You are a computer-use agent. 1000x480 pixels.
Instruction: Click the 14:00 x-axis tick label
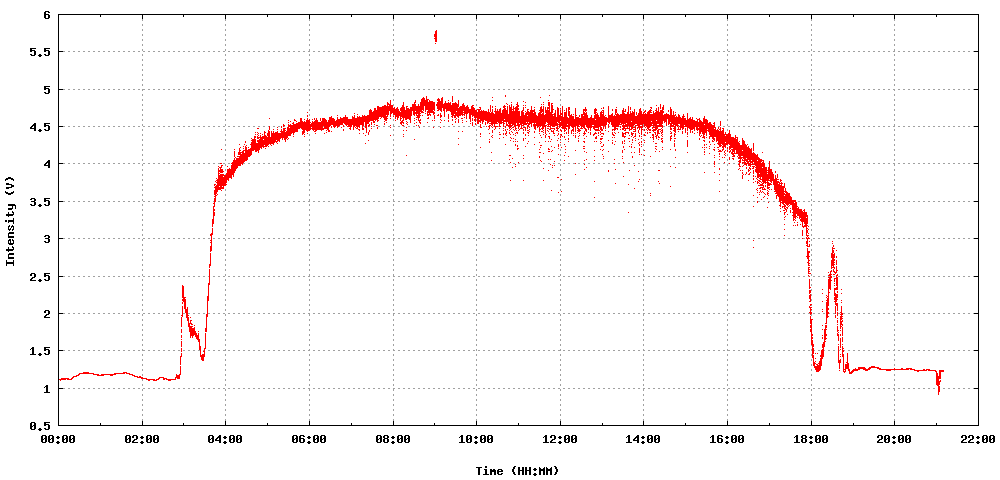(643, 439)
